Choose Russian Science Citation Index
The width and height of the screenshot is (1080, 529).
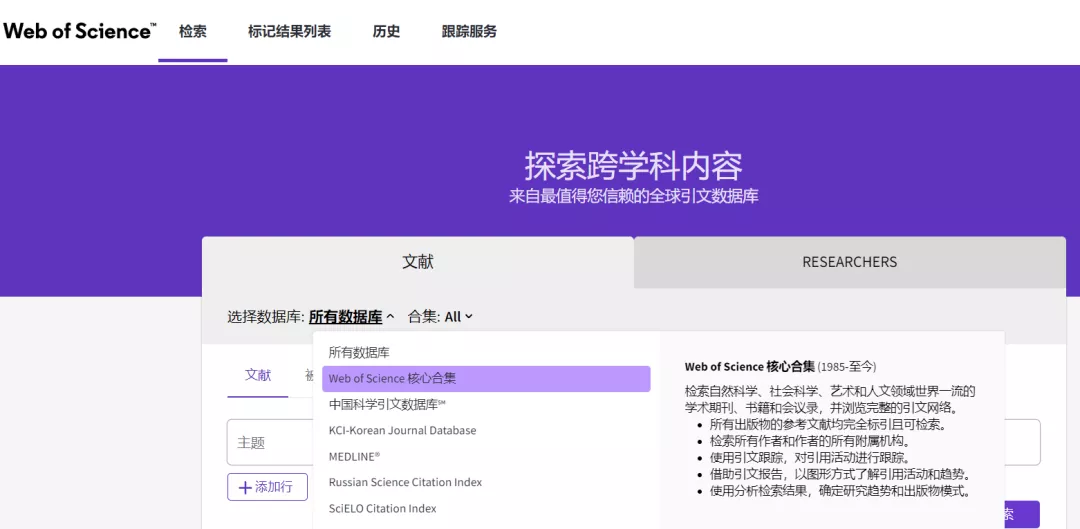pyautogui.click(x=486, y=482)
